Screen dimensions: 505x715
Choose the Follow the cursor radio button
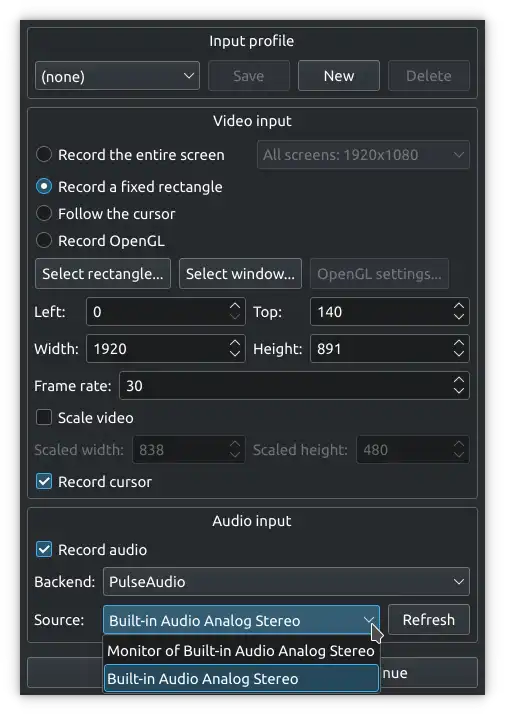click(x=44, y=213)
